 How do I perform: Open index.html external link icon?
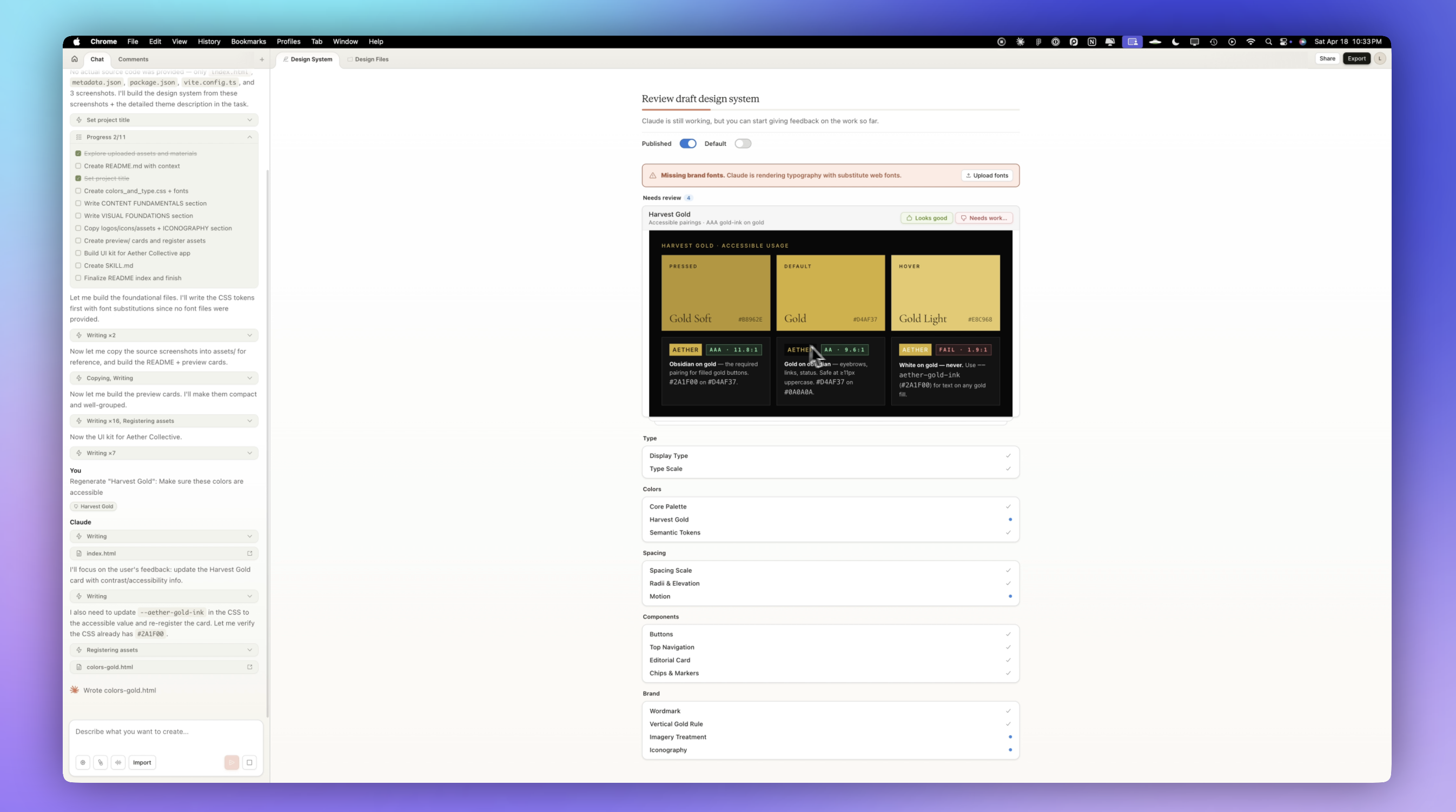[x=249, y=553]
